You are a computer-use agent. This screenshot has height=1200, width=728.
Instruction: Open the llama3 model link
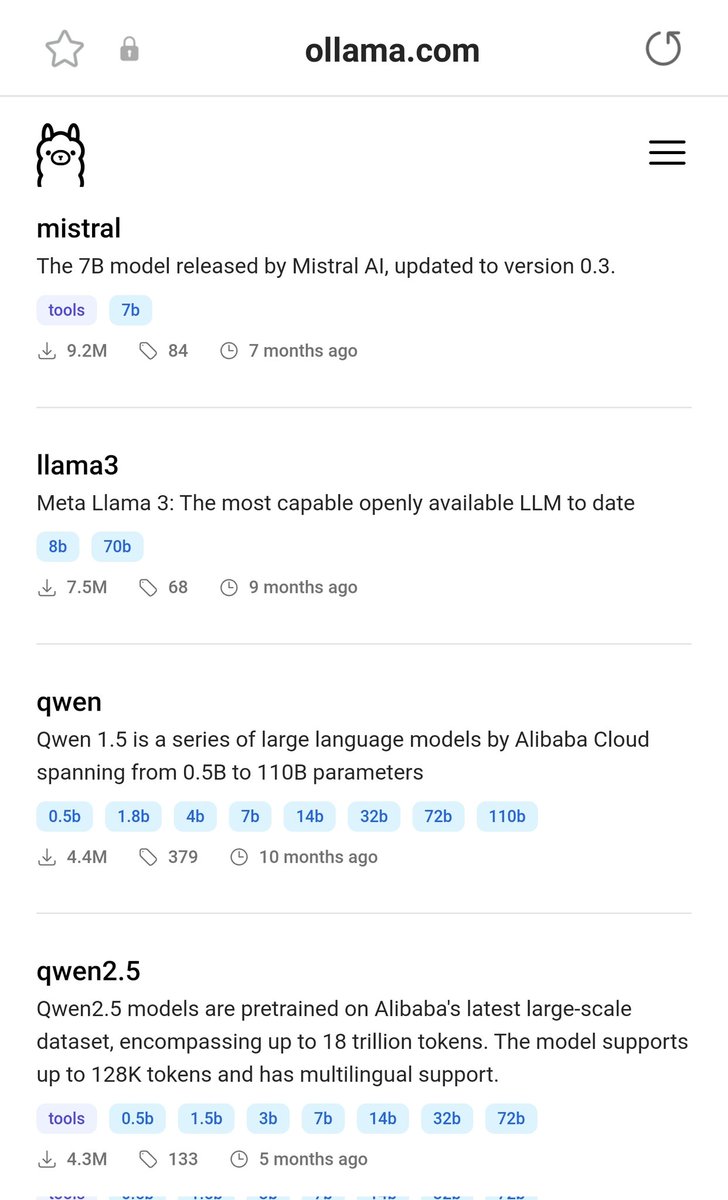click(x=77, y=465)
